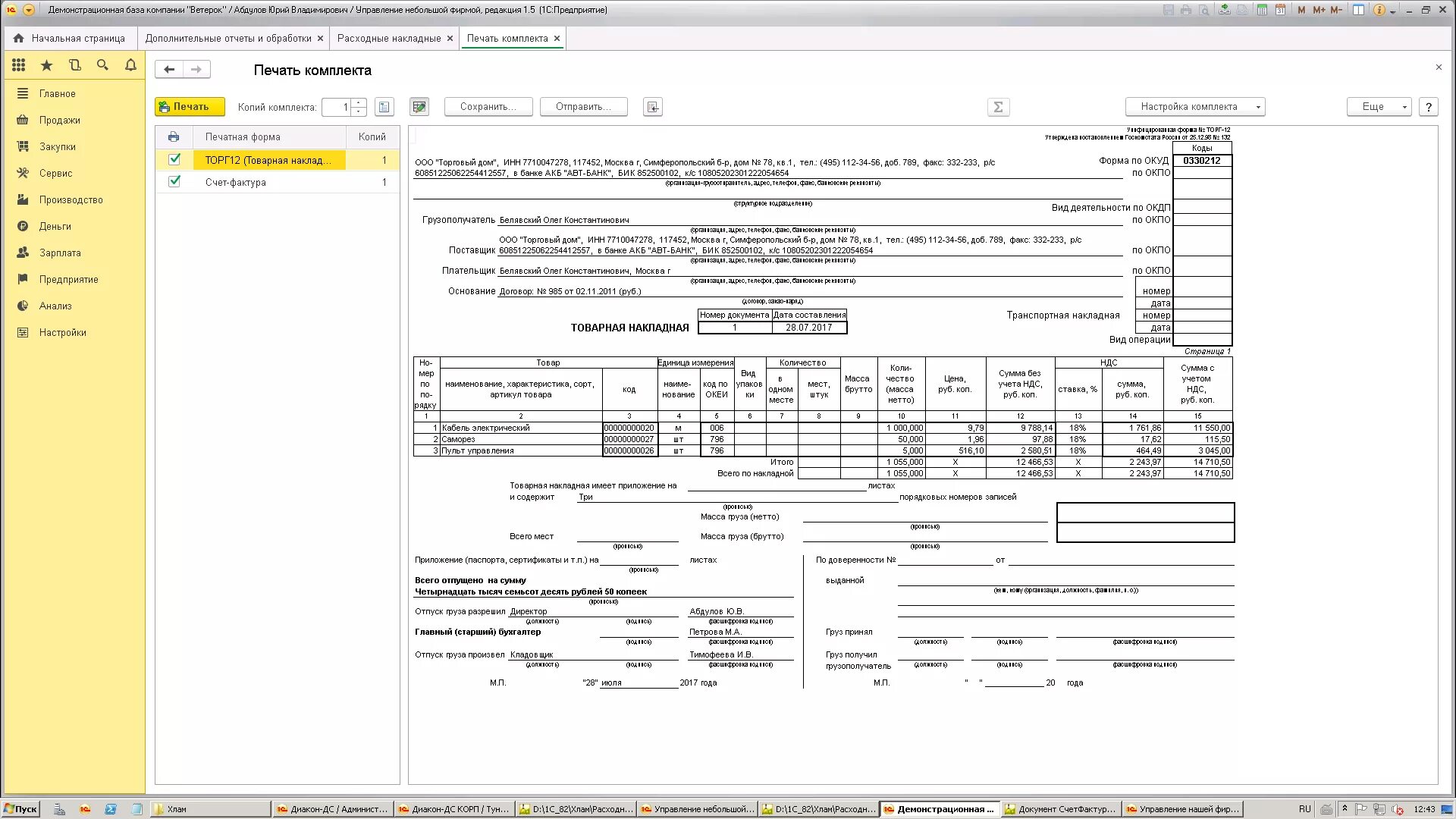Open dropdown arrow next to info icon
This screenshot has height=819, width=1456.
[1394, 10]
